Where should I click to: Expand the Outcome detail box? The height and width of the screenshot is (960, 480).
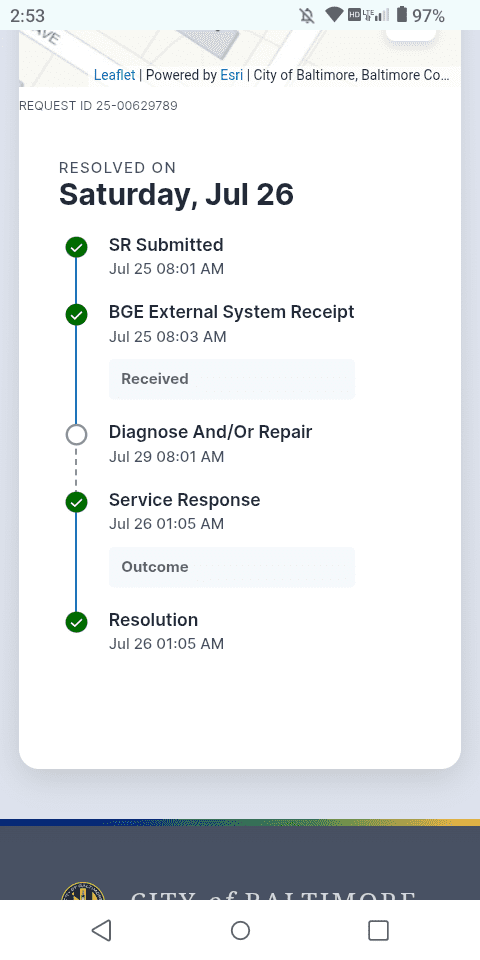click(232, 567)
